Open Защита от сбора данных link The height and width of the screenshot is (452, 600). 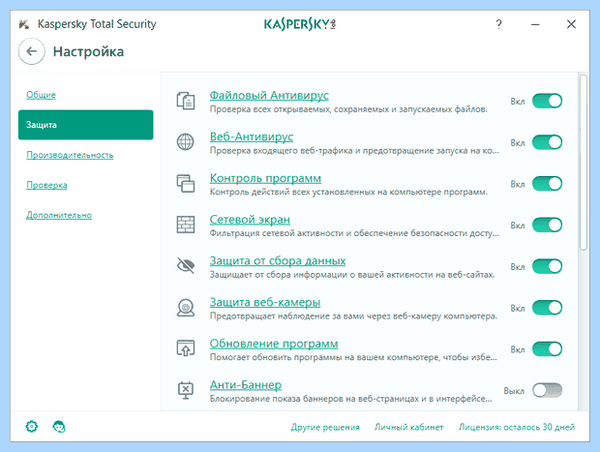coord(277,261)
